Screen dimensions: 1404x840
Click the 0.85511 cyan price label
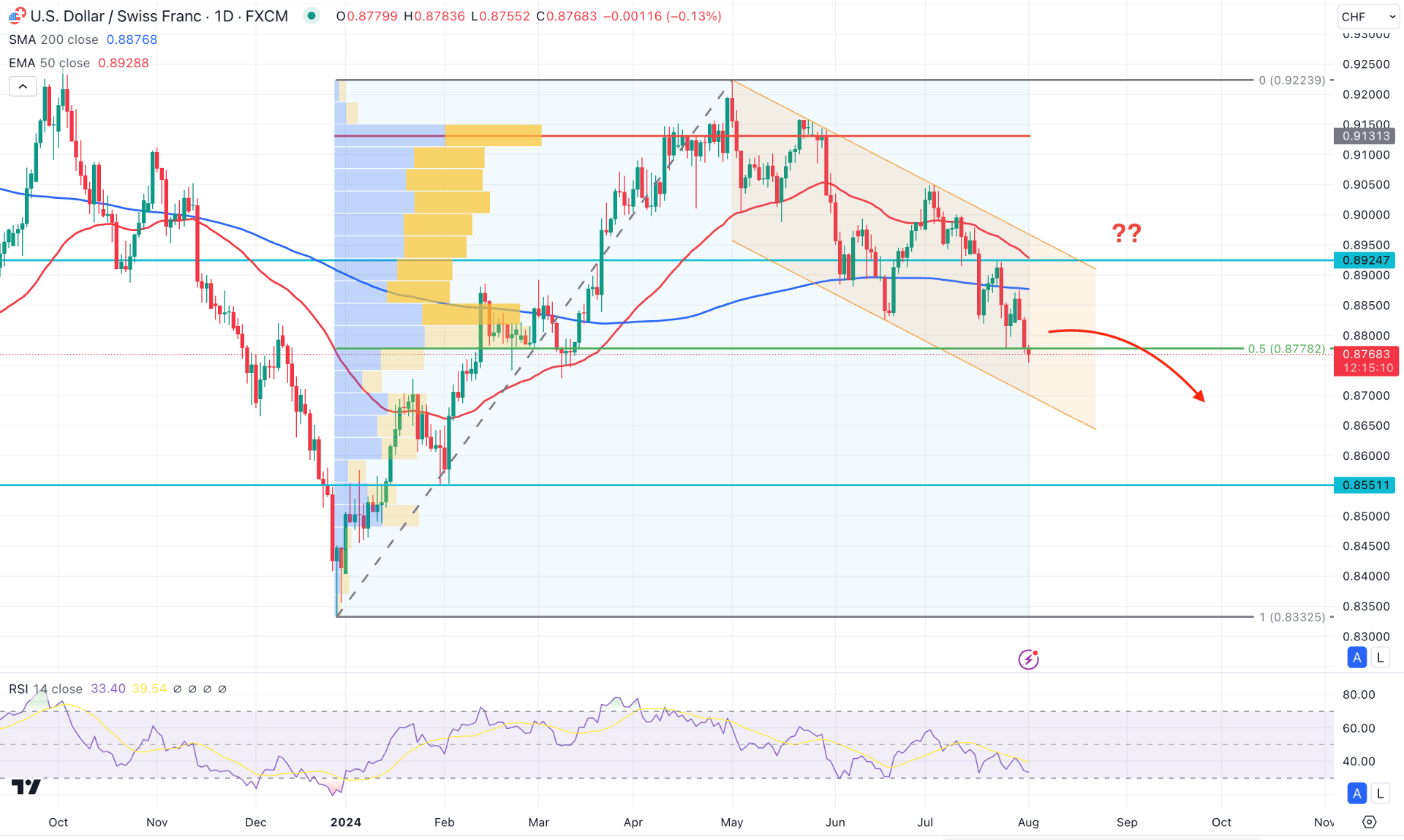coord(1365,485)
